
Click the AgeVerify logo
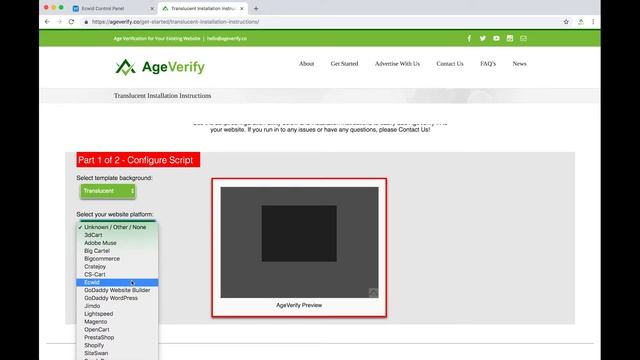[160, 67]
